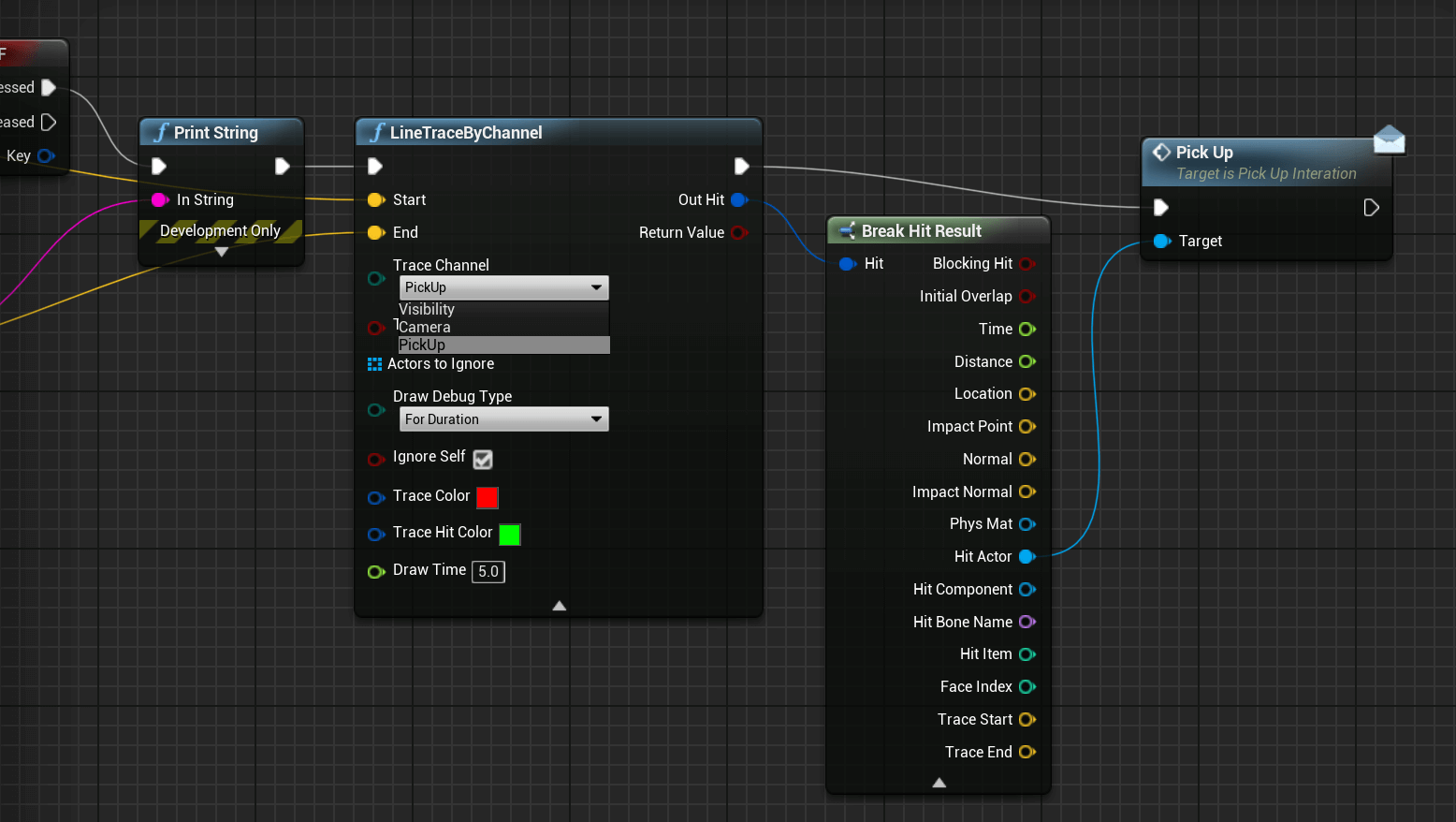
Task: Click the Initial Overlap output pin
Action: 1027,297
